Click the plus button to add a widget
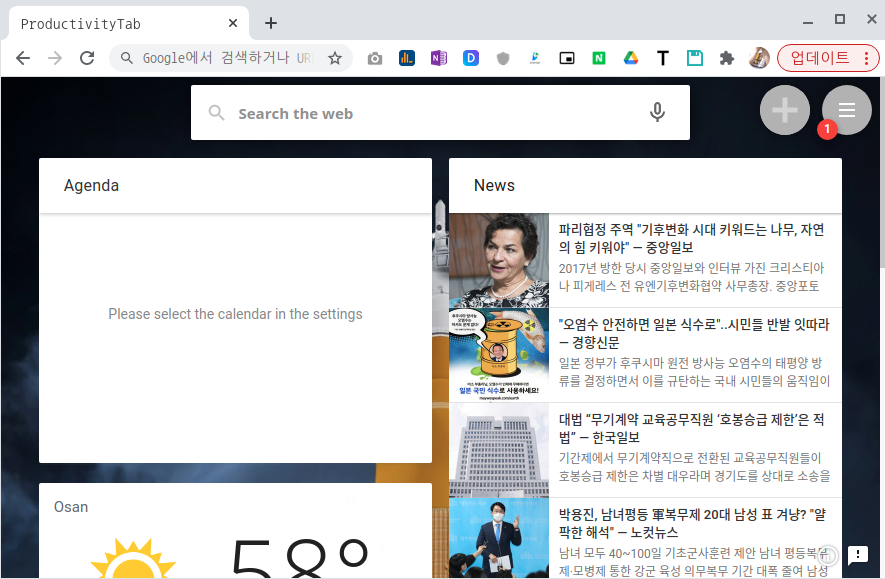This screenshot has height=579, width=885. [x=785, y=110]
